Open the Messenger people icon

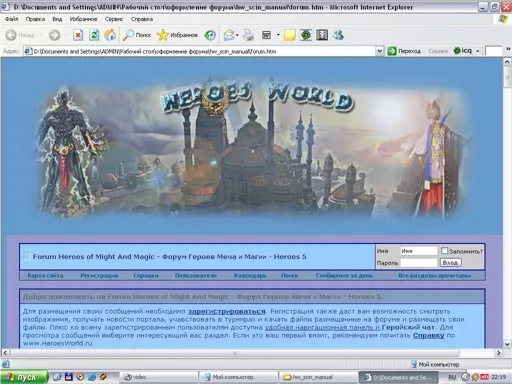click(x=338, y=35)
